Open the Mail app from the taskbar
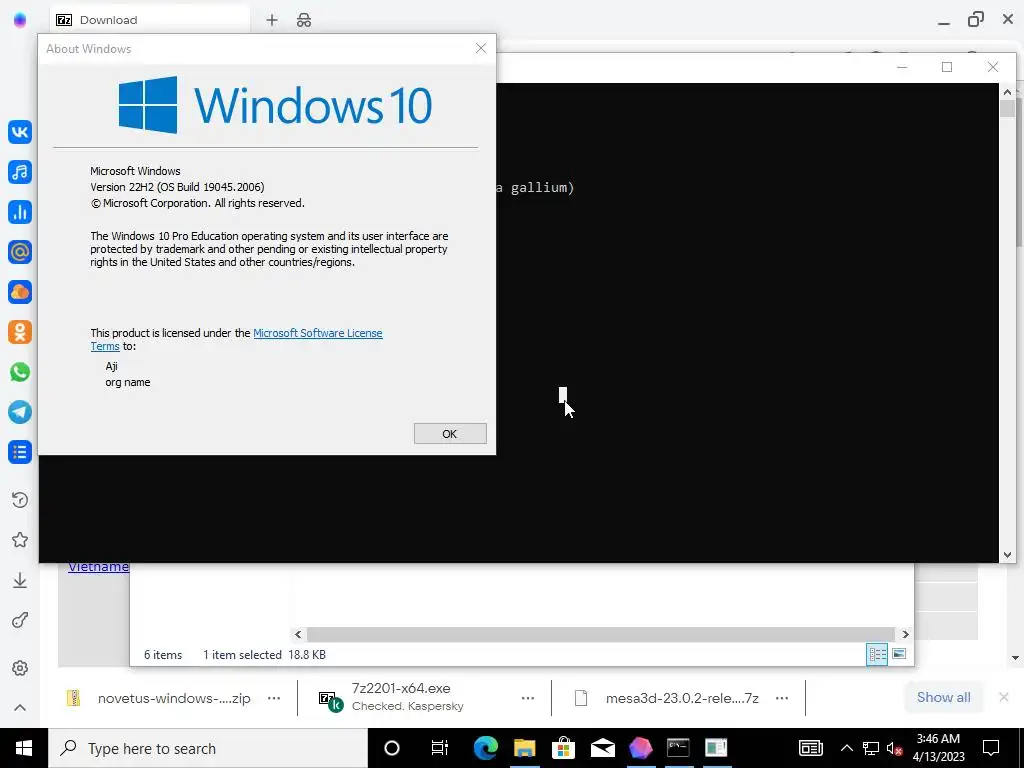The width and height of the screenshot is (1024, 768). pyautogui.click(x=602, y=748)
